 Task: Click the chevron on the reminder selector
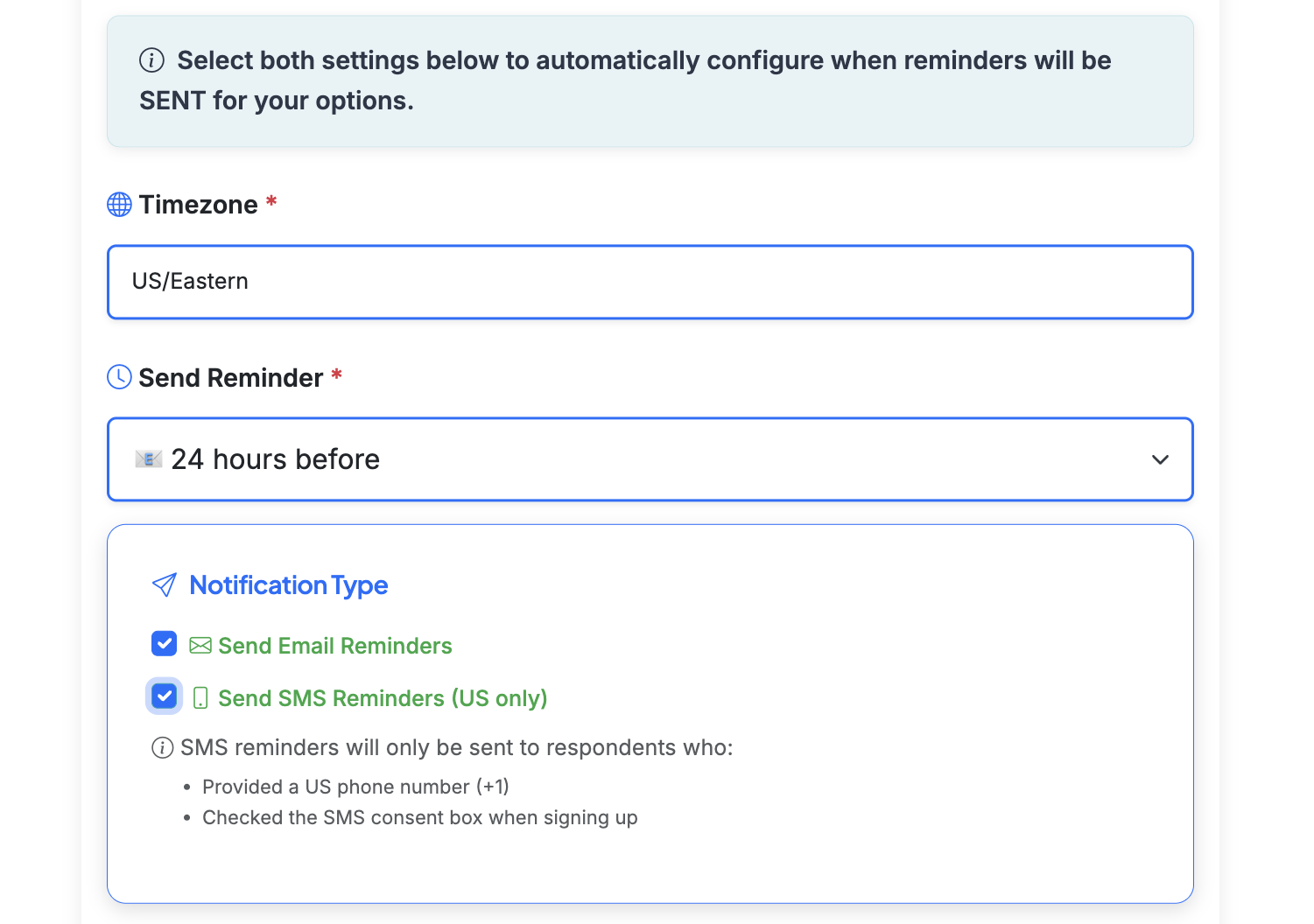click(1160, 459)
